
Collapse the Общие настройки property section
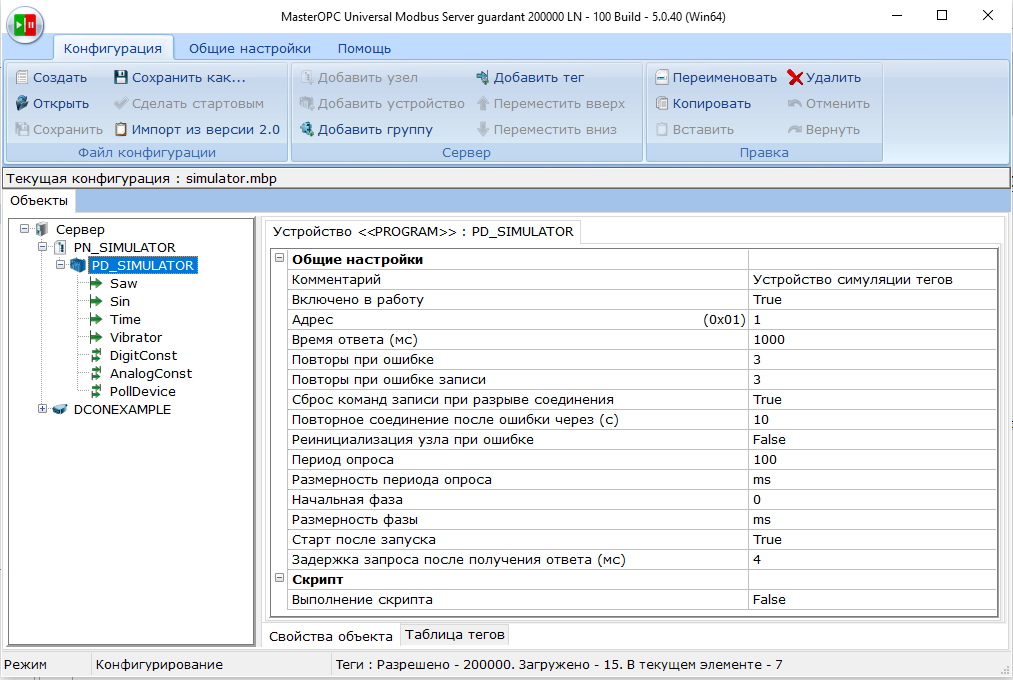[278, 260]
